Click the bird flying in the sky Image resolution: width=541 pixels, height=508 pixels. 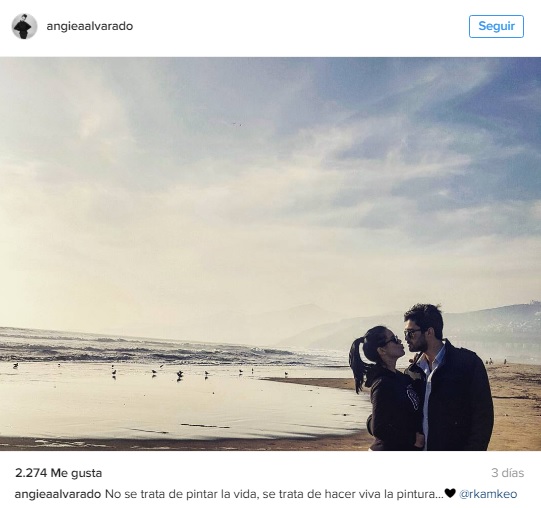237,123
